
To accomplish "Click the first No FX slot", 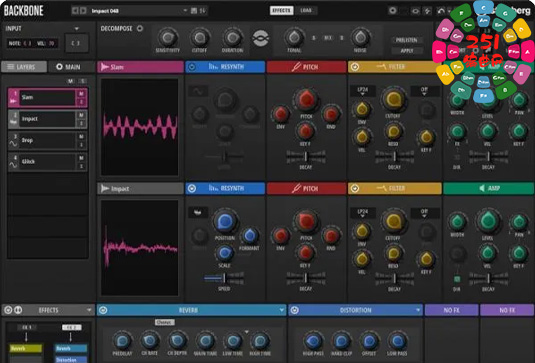I will tap(451, 310).
